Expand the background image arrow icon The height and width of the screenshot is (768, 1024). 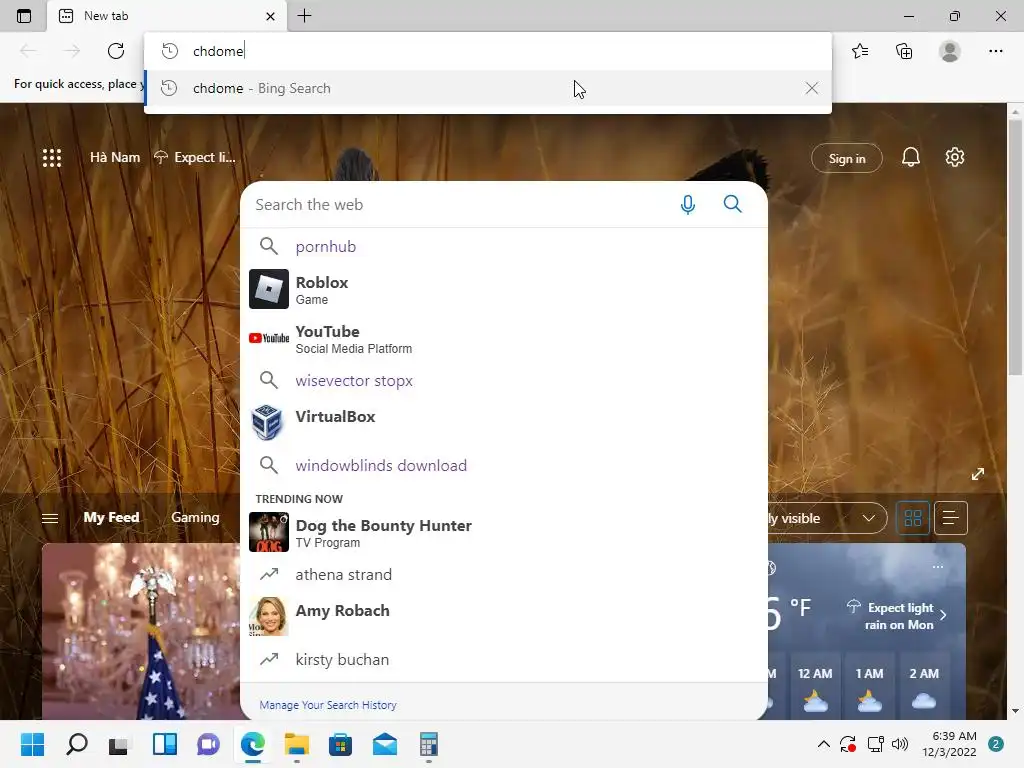(x=977, y=474)
